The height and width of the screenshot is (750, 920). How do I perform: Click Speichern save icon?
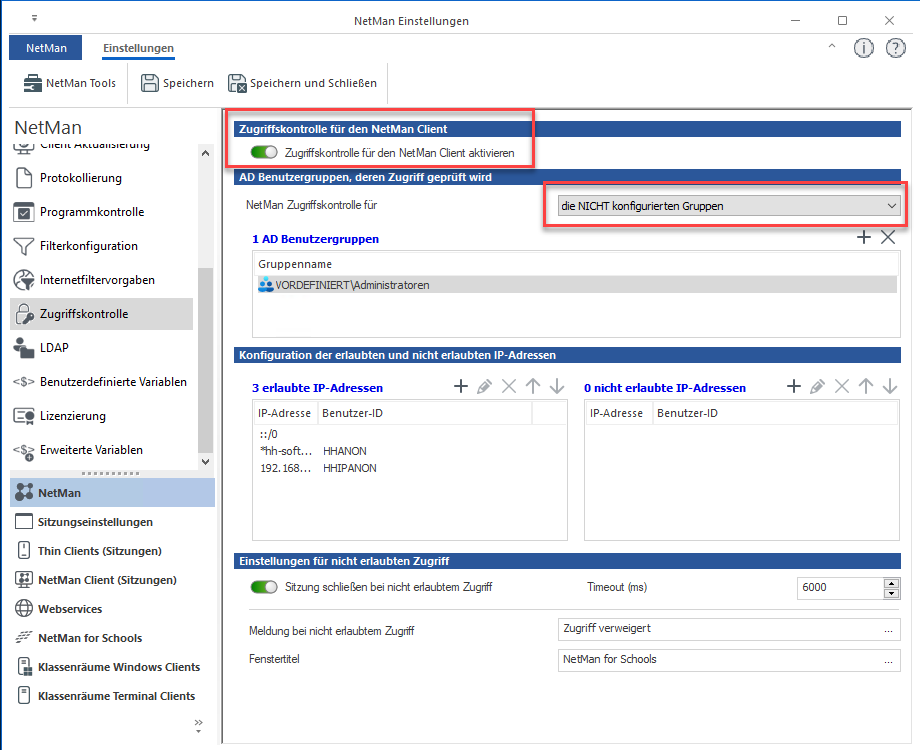coord(149,84)
